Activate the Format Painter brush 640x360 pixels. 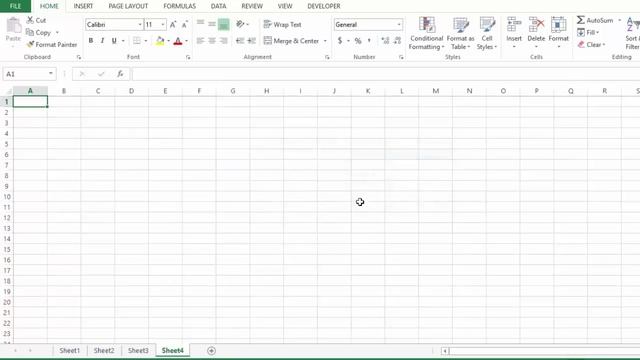[30, 44]
